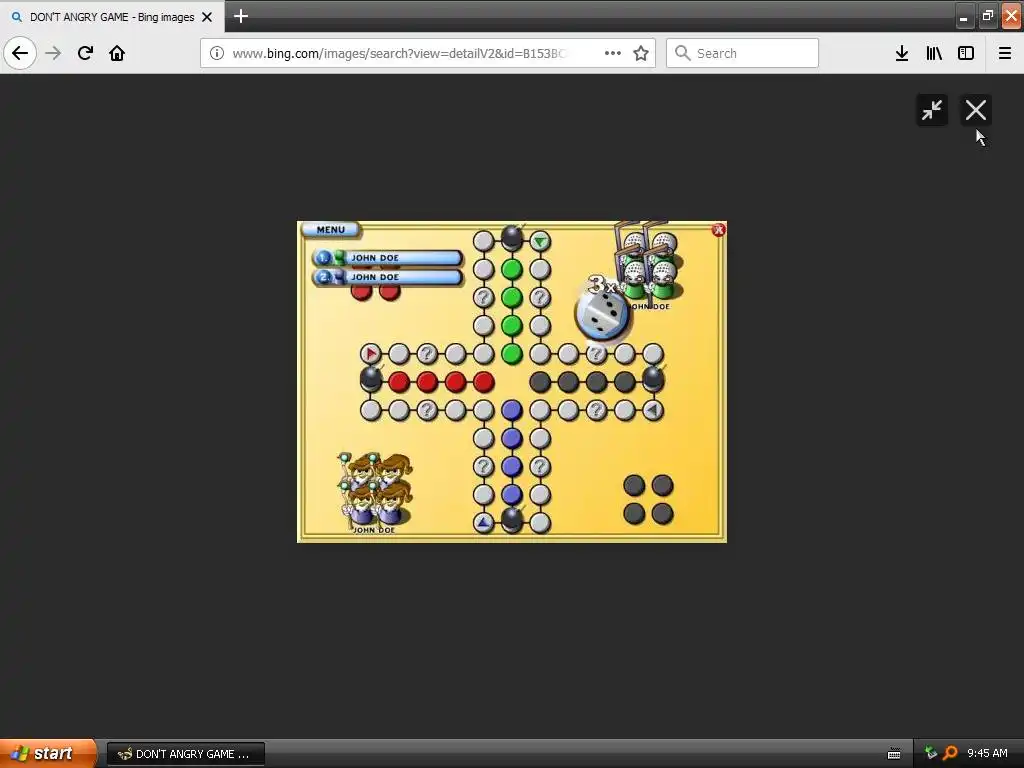This screenshot has height=768, width=1024.
Task: Close the DON'T ANGRY GAME tab
Action: [207, 17]
